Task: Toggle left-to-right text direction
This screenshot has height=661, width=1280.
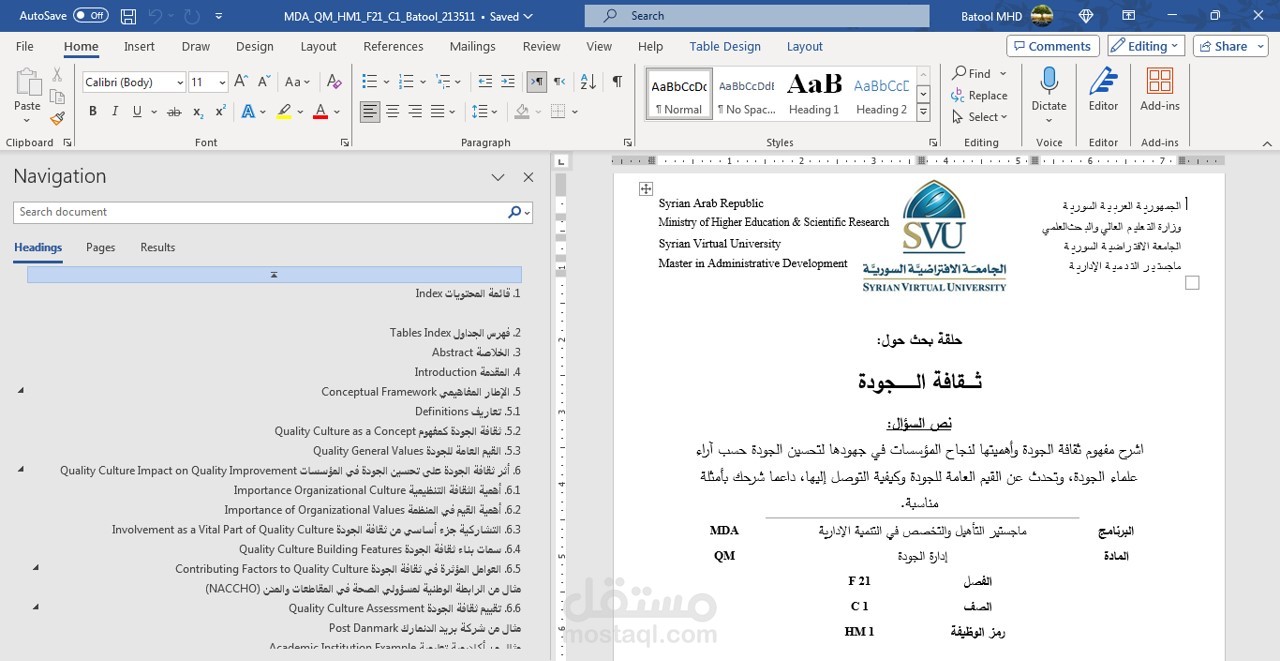Action: [x=537, y=82]
